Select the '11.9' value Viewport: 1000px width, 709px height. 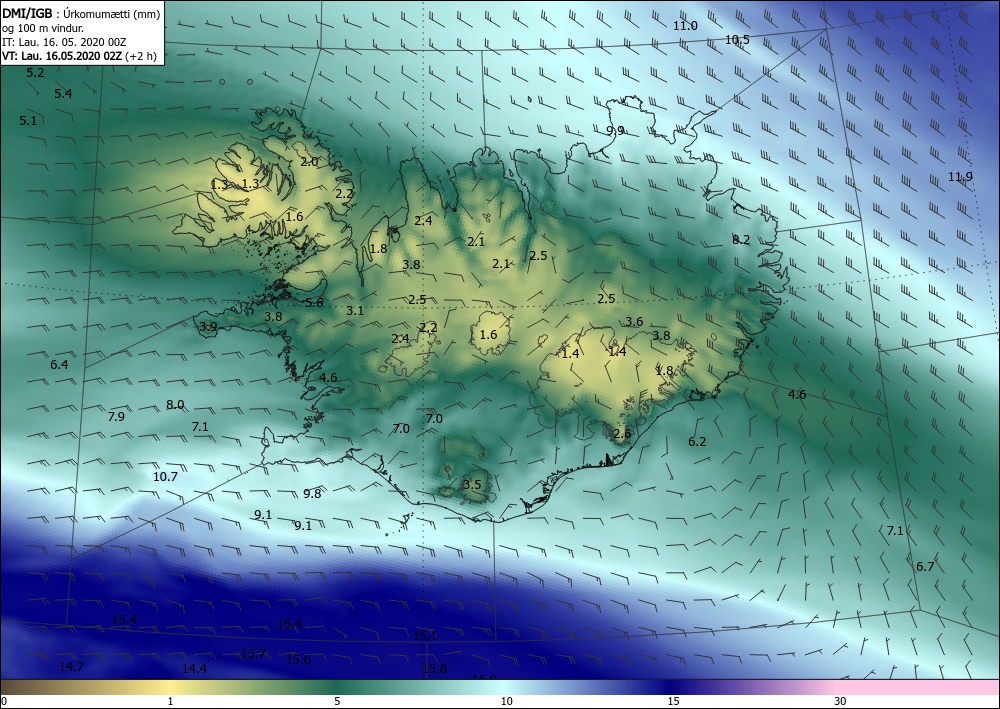960,177
